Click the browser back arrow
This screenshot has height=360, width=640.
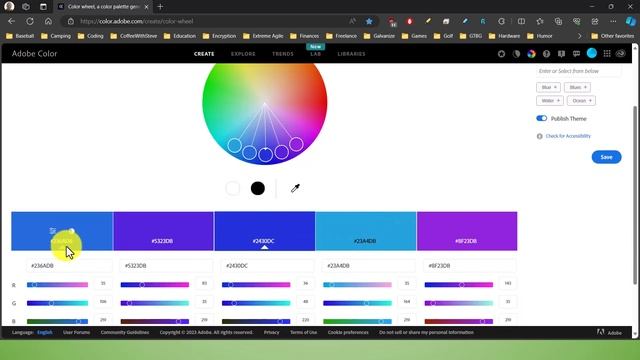[x=11, y=21]
